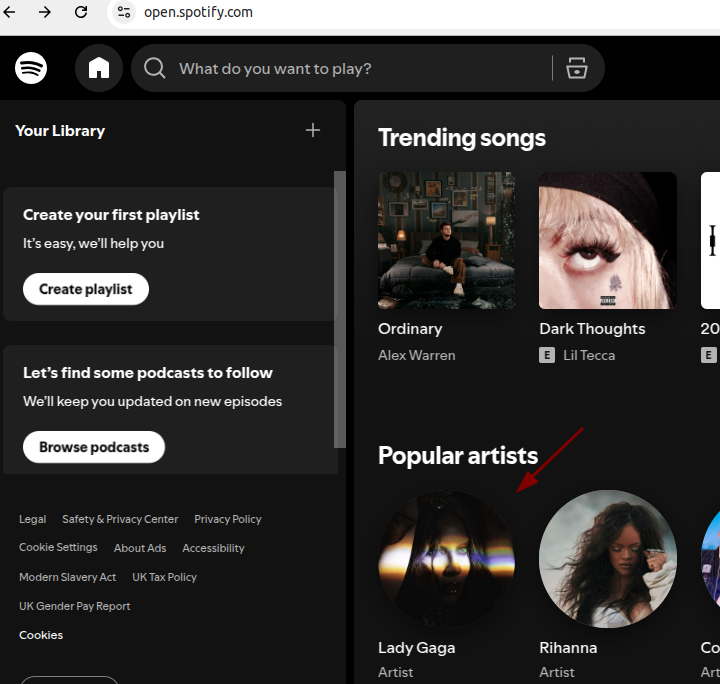Open Lady Gaga artist photo
The image size is (720, 684).
[x=446, y=559]
